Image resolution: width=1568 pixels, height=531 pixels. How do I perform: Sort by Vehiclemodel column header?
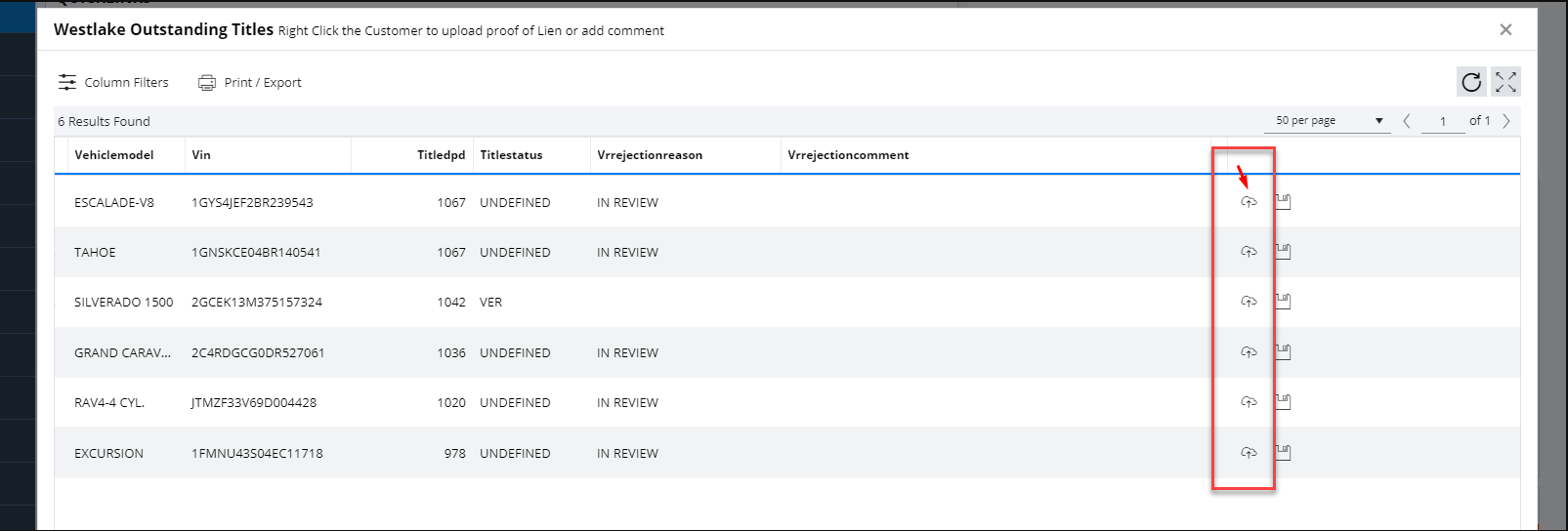click(114, 155)
